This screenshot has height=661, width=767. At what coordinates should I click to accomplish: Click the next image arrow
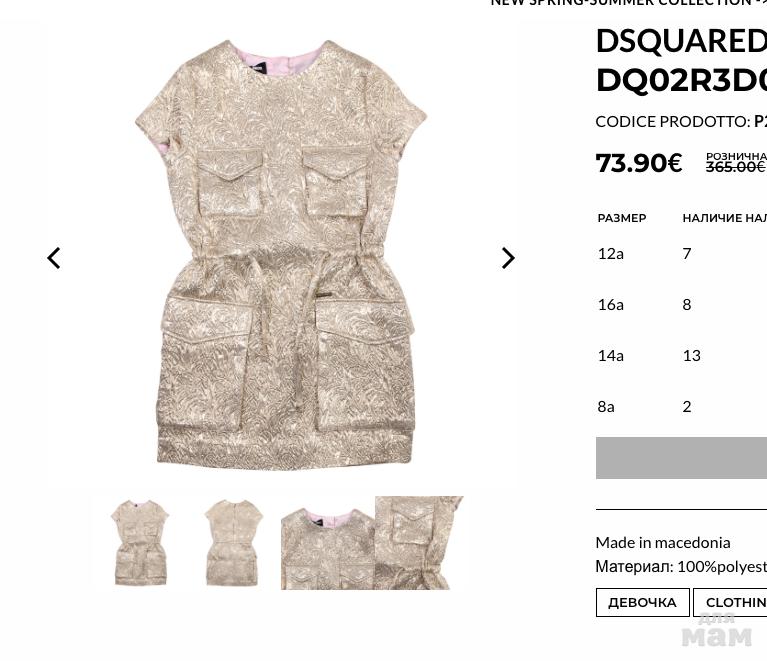point(508,258)
